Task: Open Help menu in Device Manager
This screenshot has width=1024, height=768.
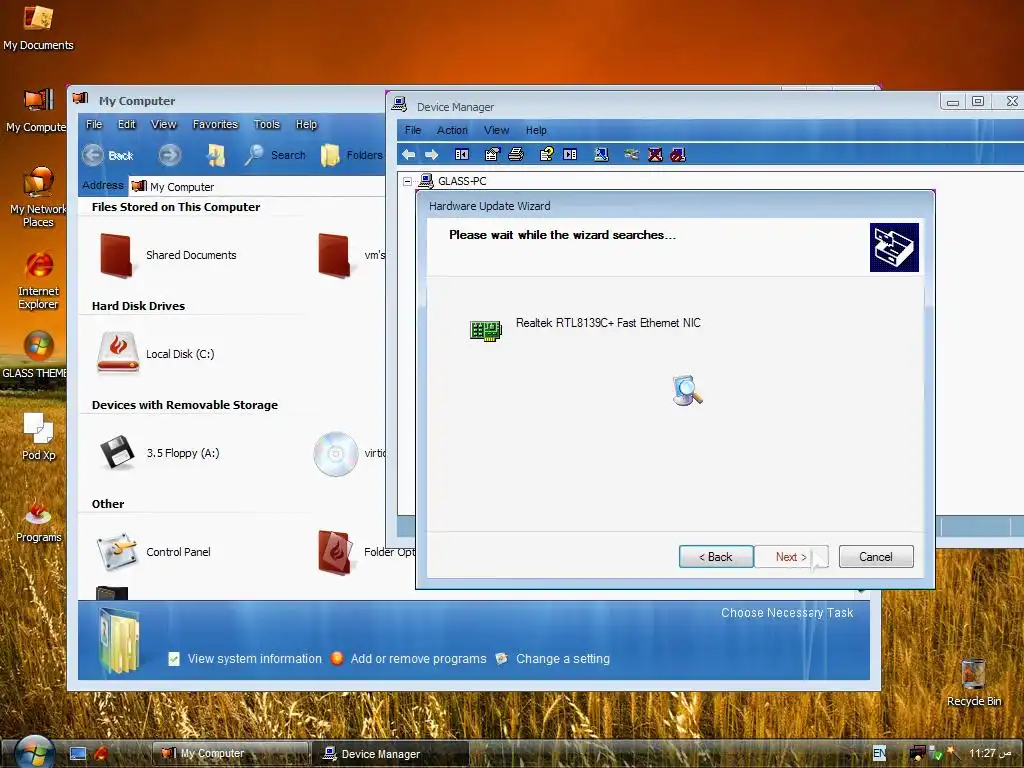Action: (536, 130)
